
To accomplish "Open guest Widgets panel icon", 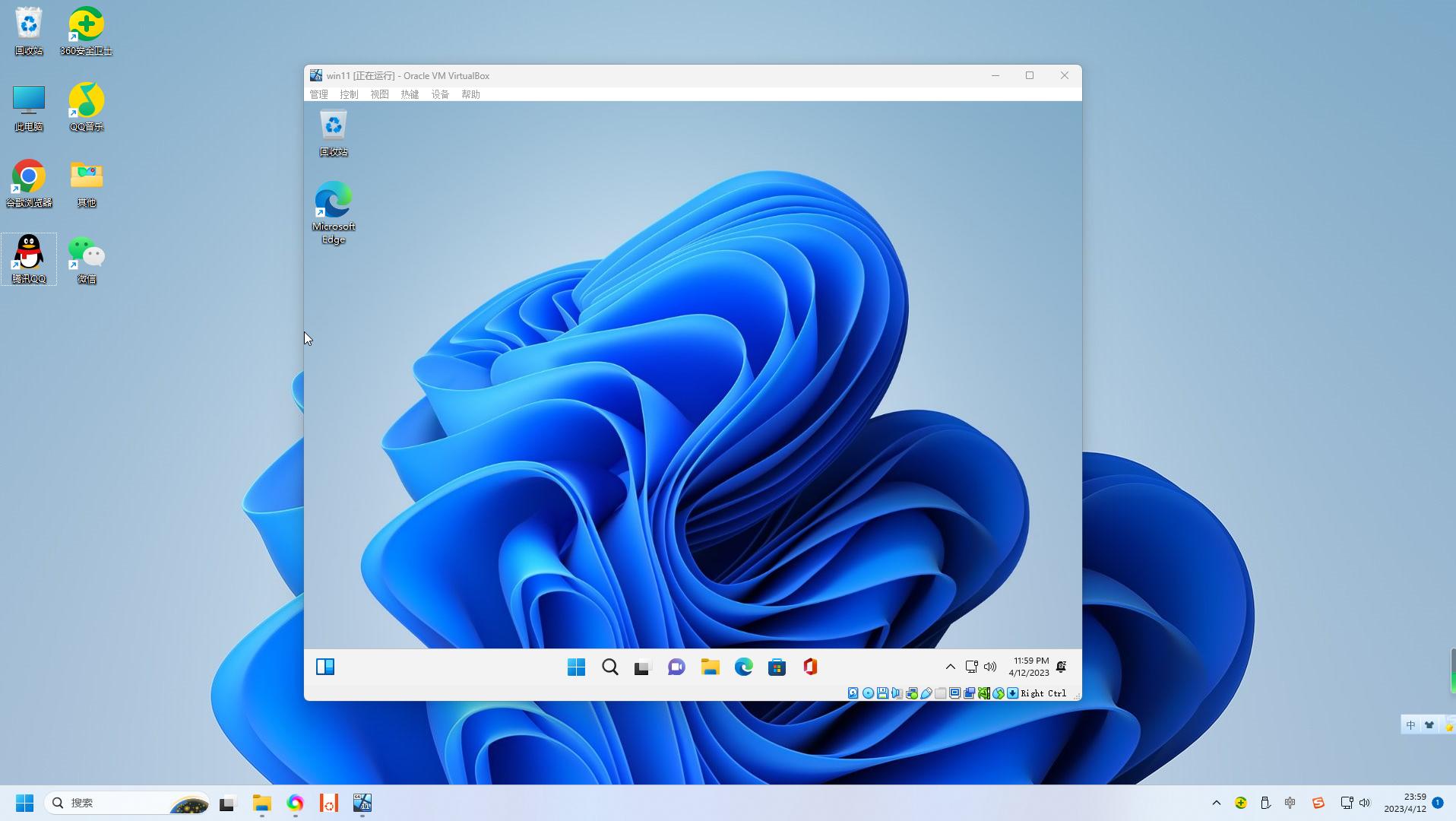I will (x=325, y=667).
